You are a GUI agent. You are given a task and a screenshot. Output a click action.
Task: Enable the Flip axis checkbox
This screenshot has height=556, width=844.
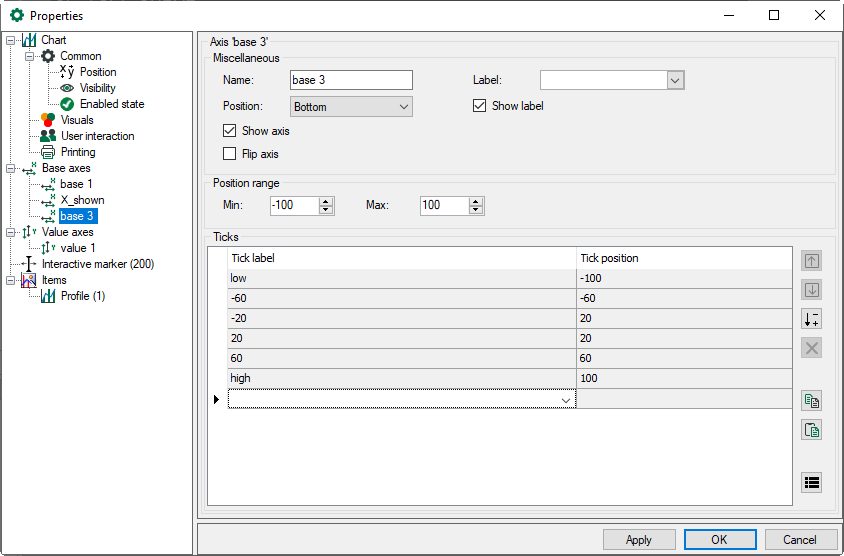230,154
